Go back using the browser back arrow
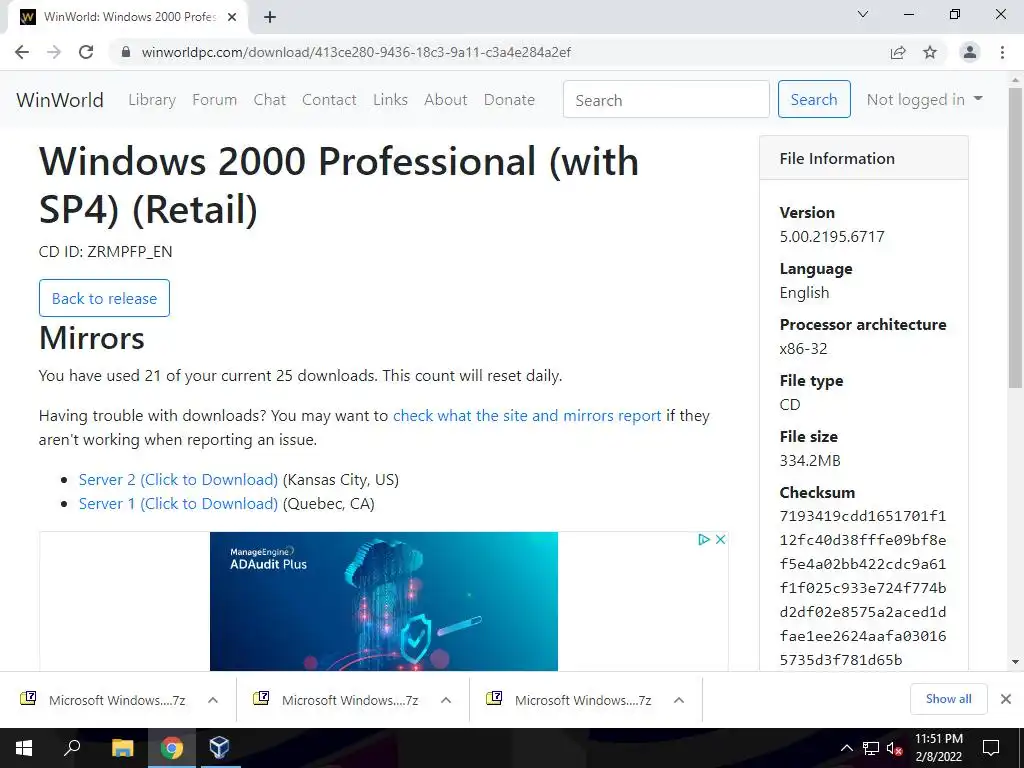Image resolution: width=1024 pixels, height=768 pixels. click(22, 52)
